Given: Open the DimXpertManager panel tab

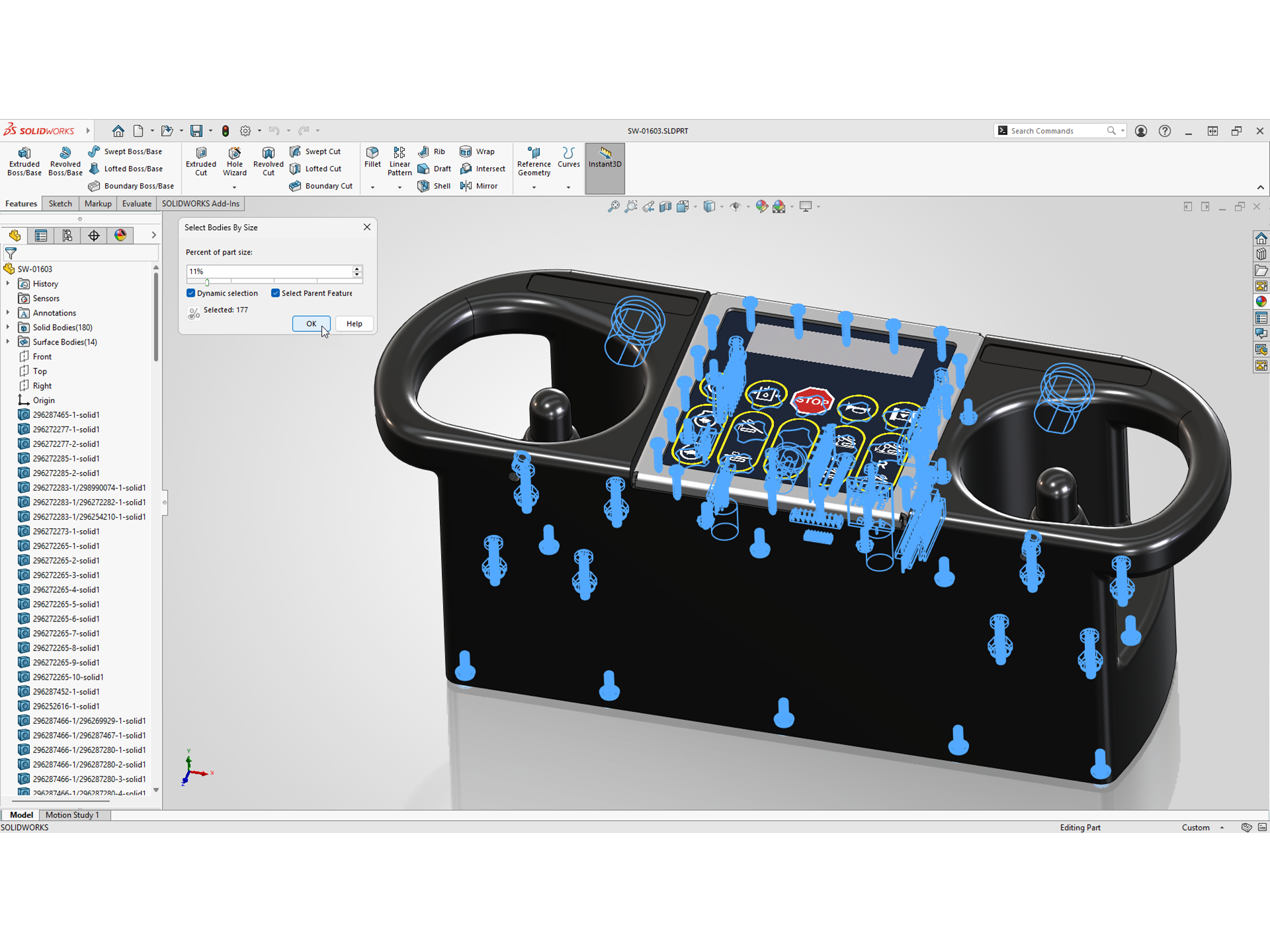Looking at the screenshot, I should click(94, 235).
